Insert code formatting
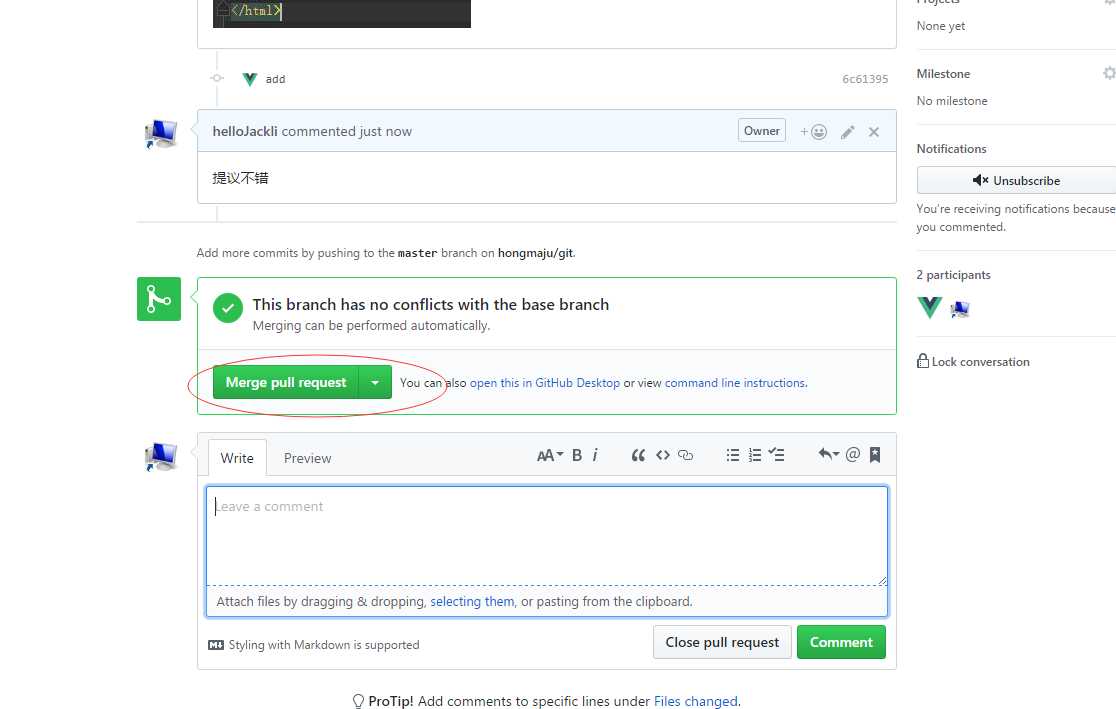This screenshot has height=709, width=1116. tap(662, 455)
